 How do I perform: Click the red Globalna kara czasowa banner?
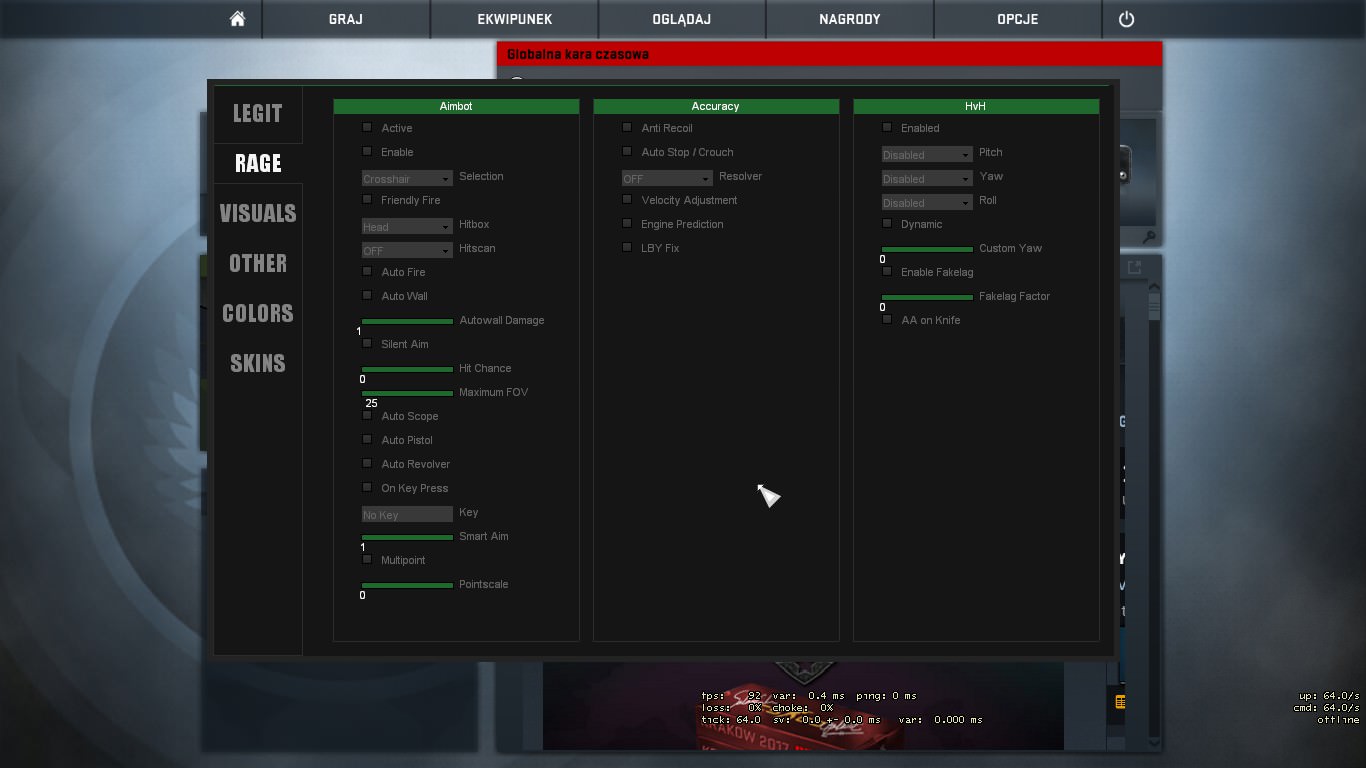point(830,54)
